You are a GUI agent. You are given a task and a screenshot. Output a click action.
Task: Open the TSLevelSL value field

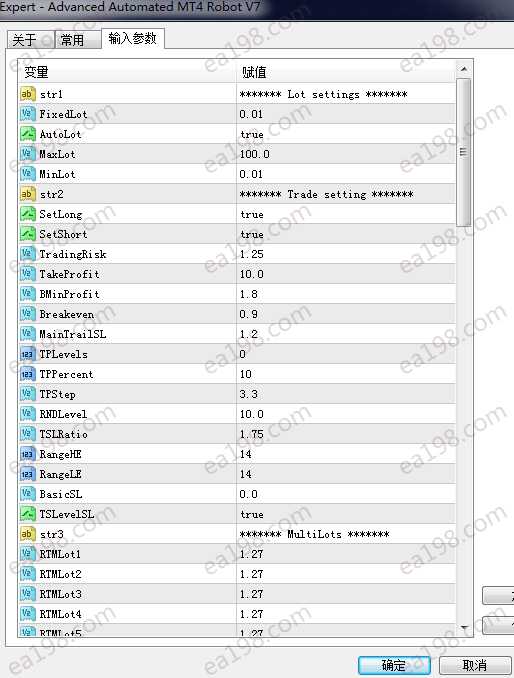pyautogui.click(x=346, y=514)
